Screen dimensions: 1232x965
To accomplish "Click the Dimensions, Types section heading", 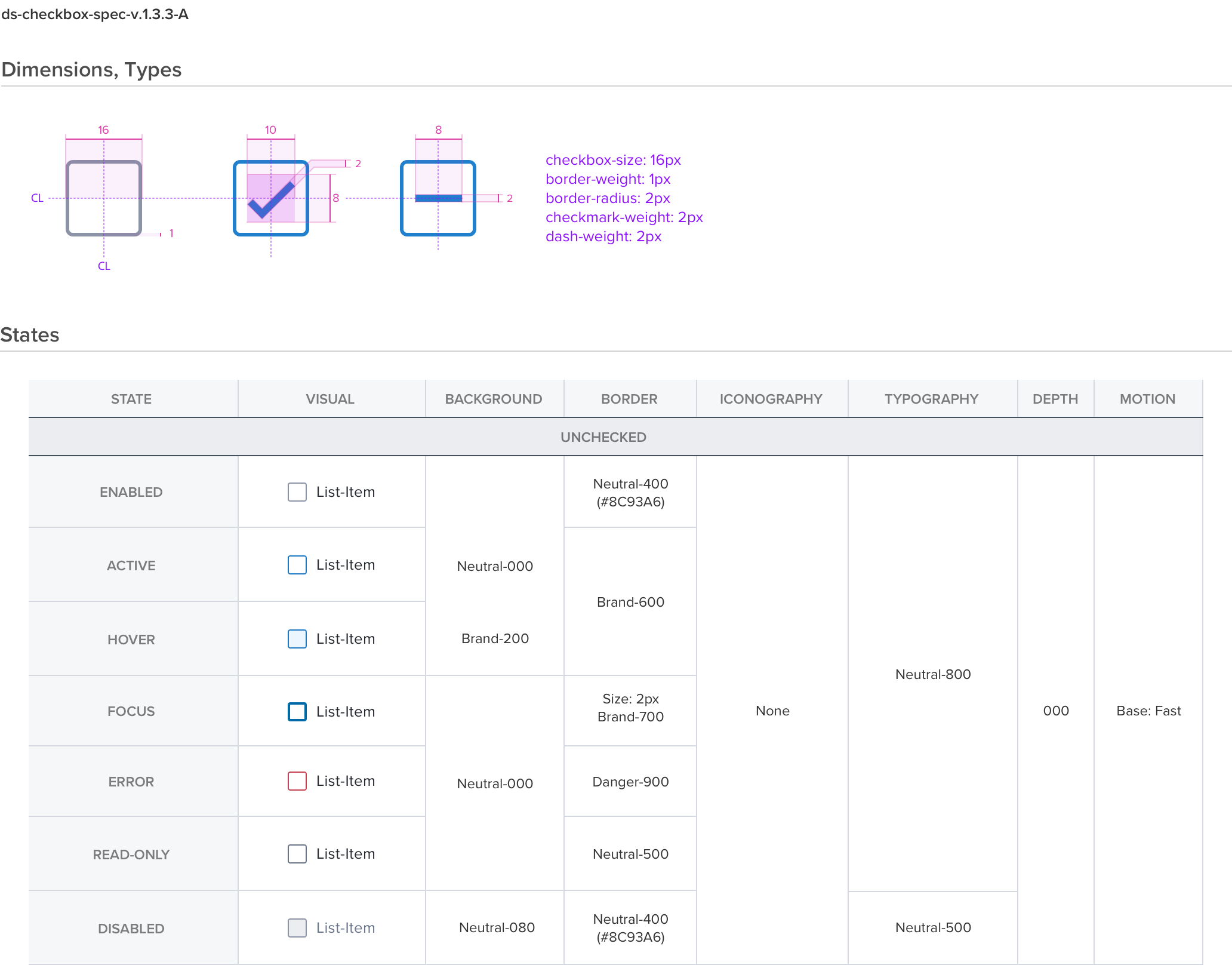I will point(91,70).
